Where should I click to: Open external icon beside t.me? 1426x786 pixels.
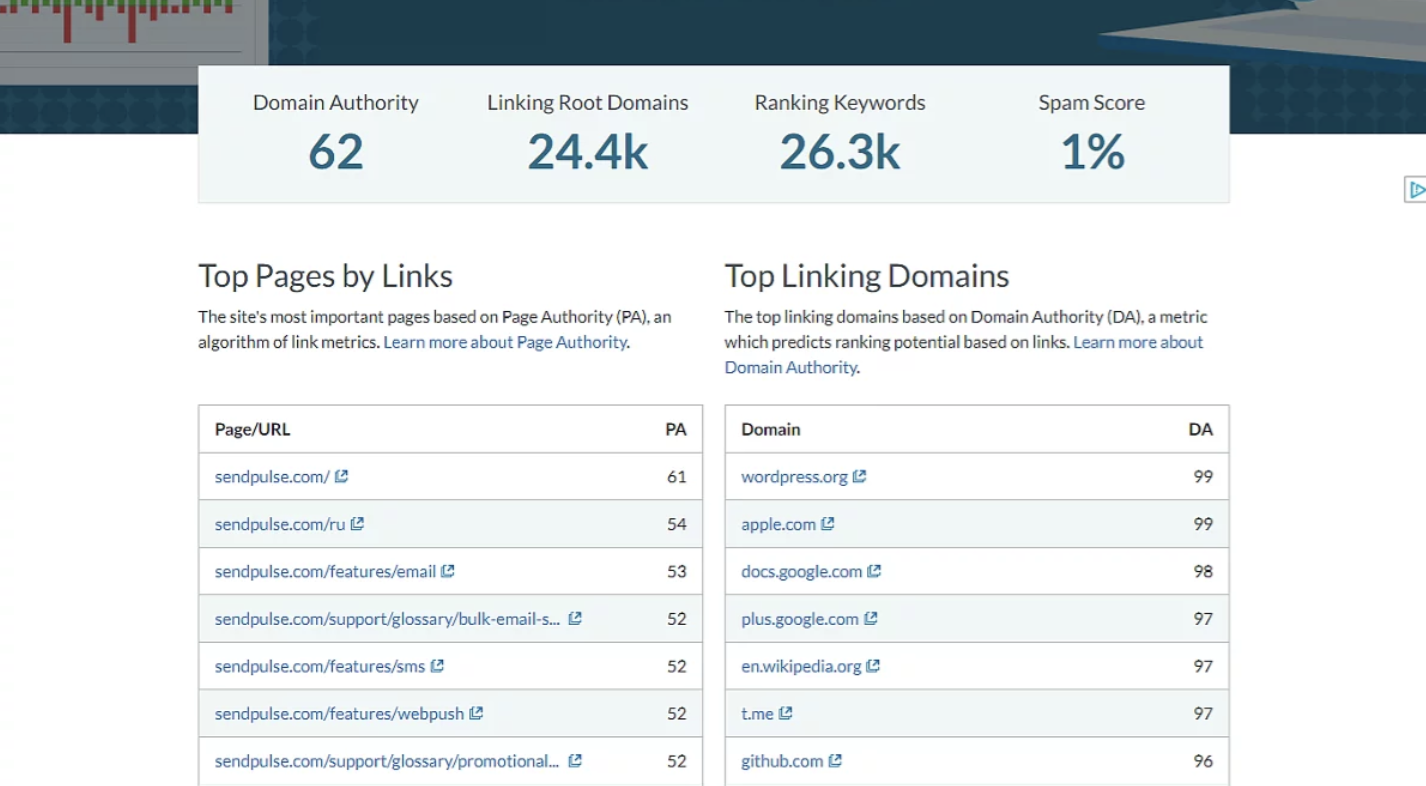click(x=786, y=713)
